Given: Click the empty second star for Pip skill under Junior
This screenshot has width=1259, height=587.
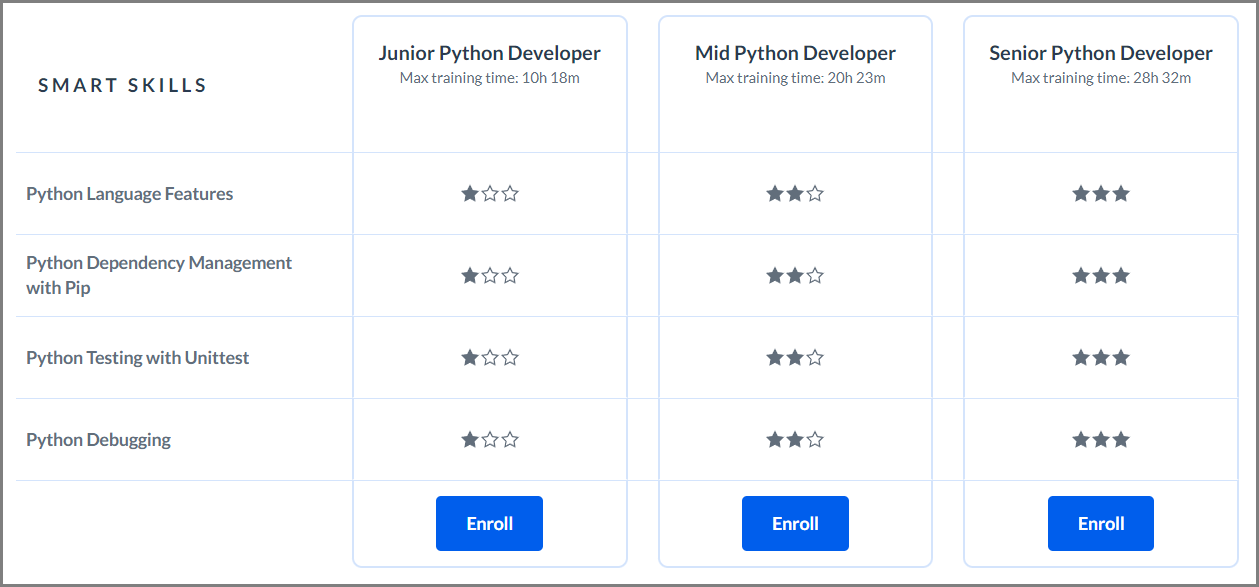Looking at the screenshot, I should pos(490,275).
